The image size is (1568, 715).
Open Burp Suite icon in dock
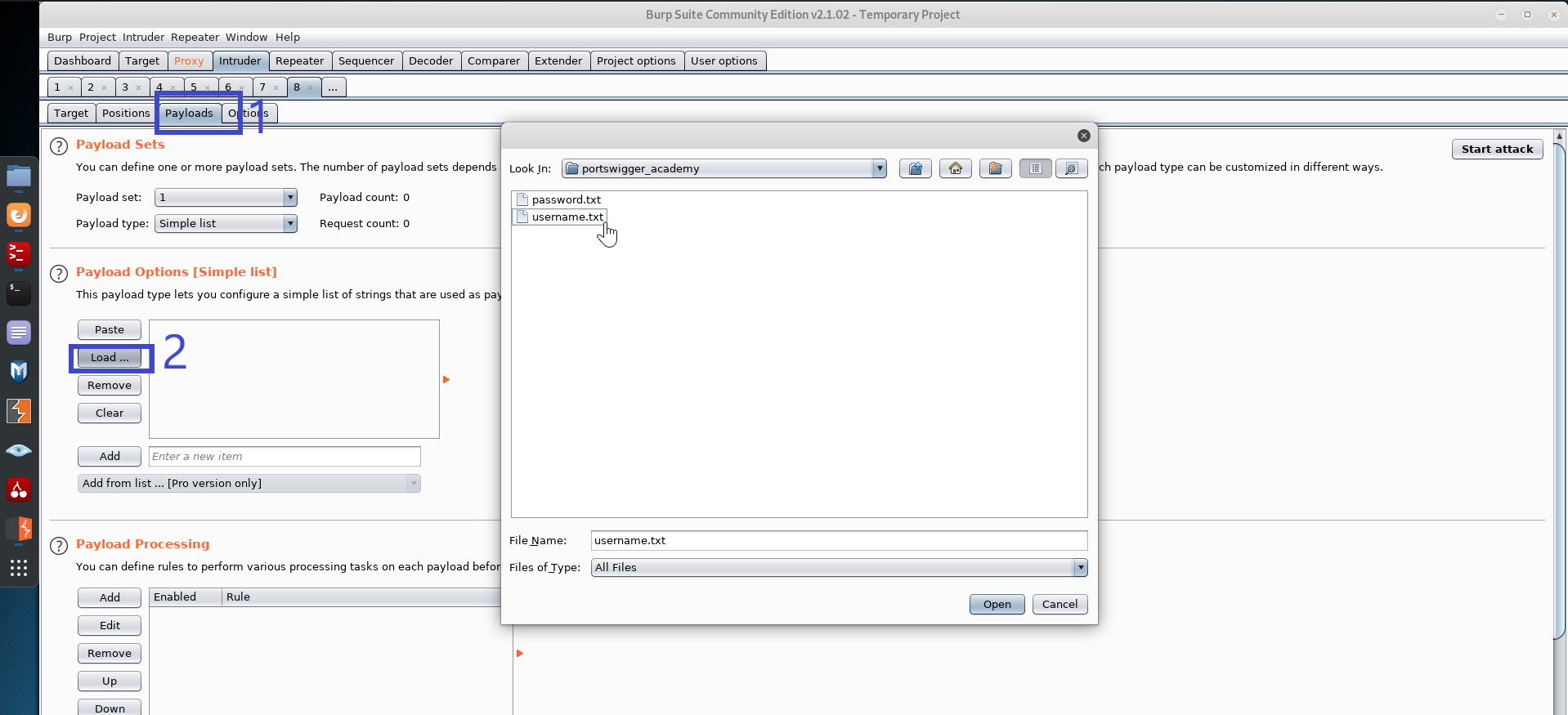19,411
